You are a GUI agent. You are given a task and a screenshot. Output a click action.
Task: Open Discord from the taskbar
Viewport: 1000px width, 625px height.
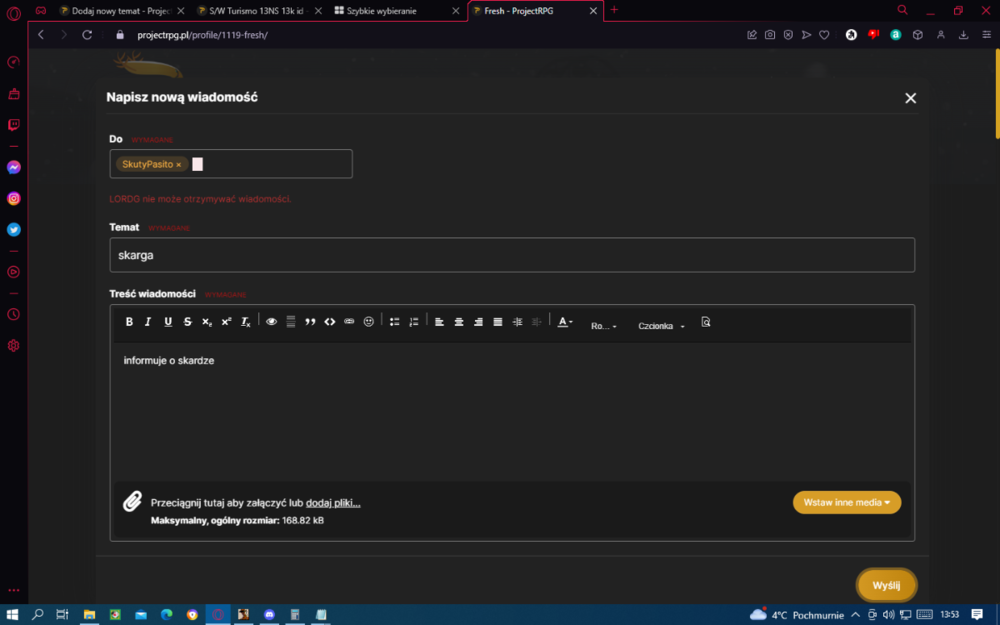coord(269,615)
